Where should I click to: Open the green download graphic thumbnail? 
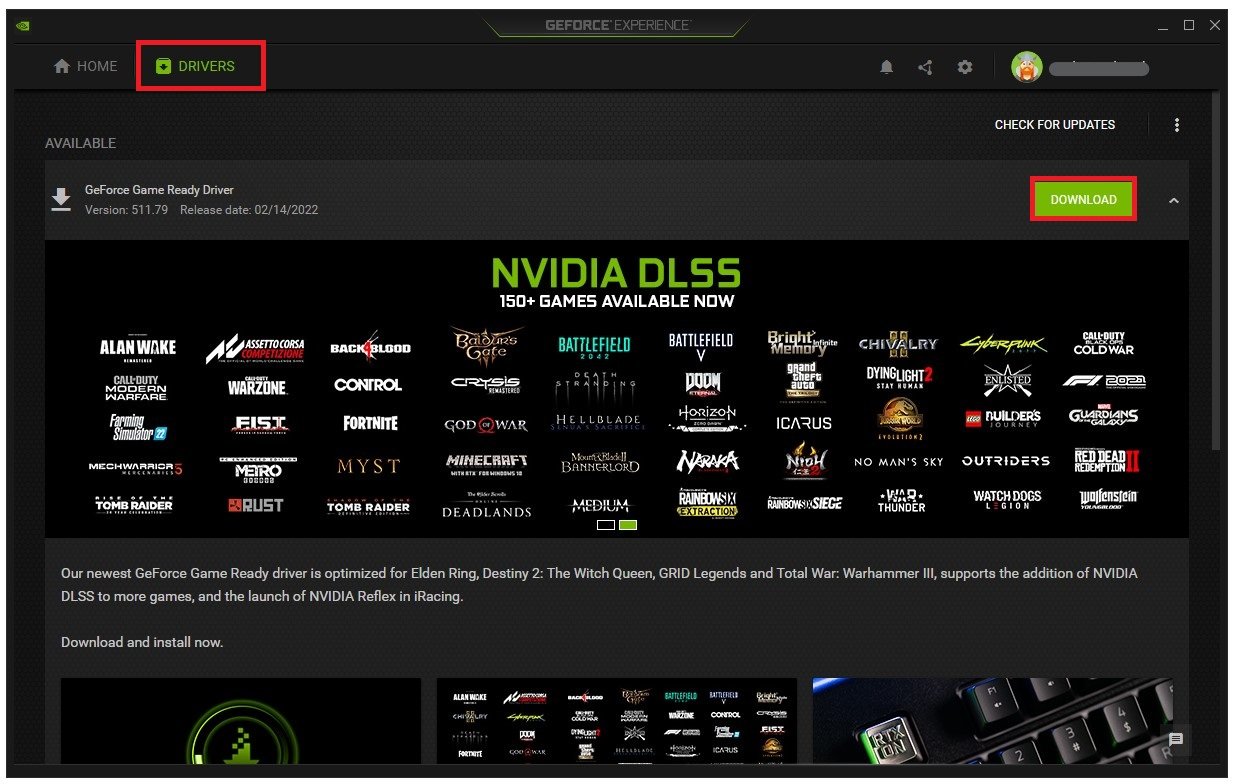(241, 721)
